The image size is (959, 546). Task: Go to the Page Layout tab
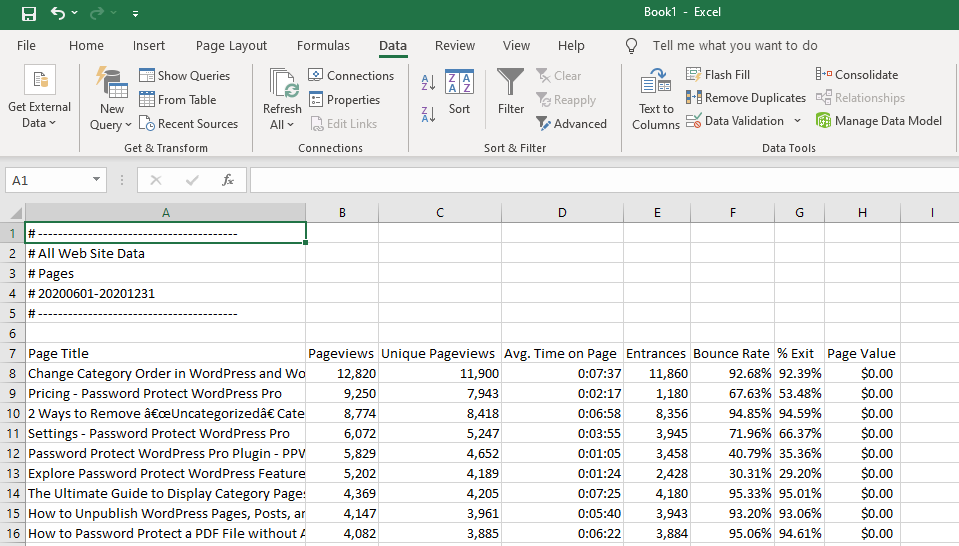tap(231, 46)
